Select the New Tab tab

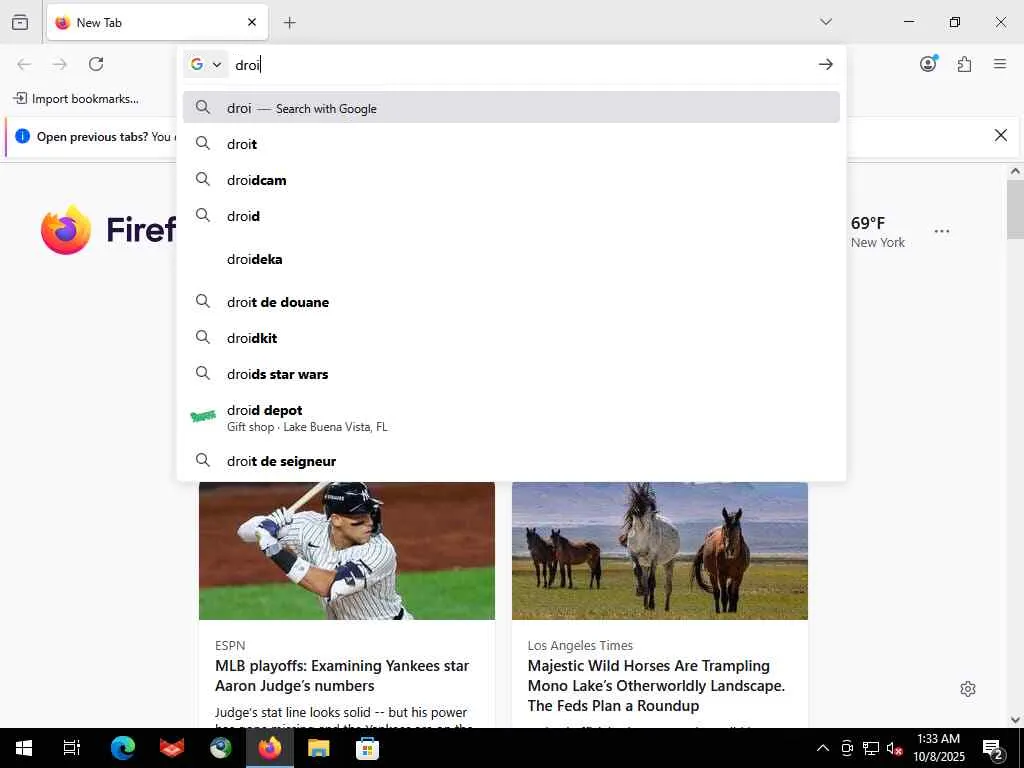(157, 22)
